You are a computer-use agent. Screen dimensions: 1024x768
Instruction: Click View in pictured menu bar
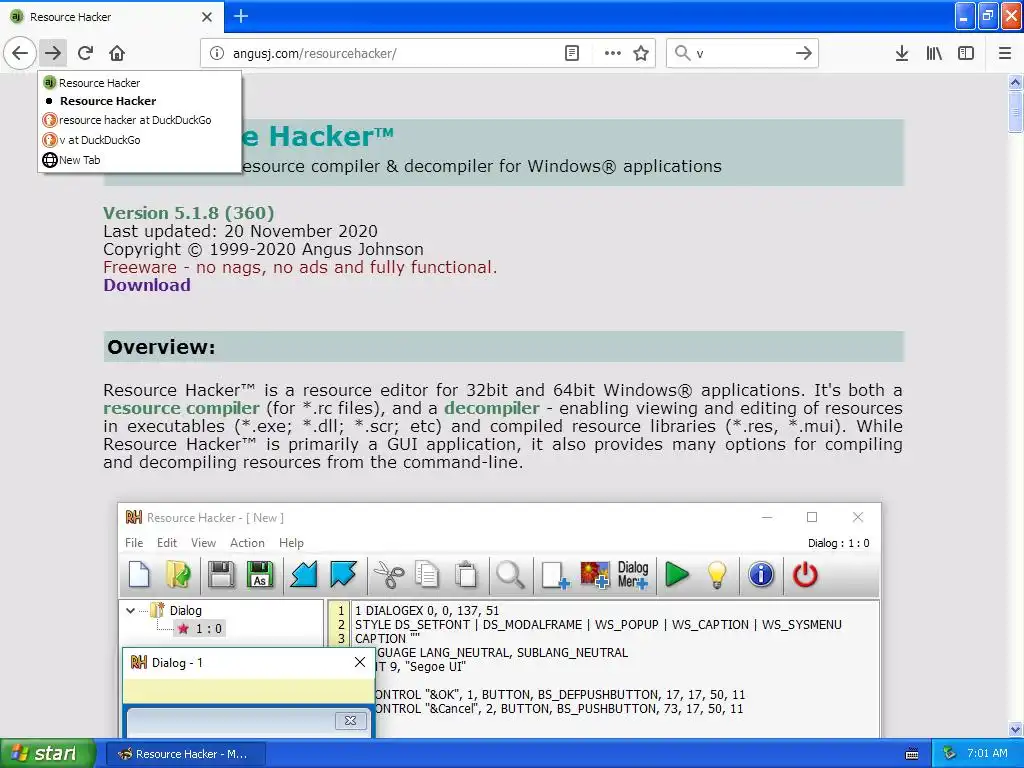(203, 543)
